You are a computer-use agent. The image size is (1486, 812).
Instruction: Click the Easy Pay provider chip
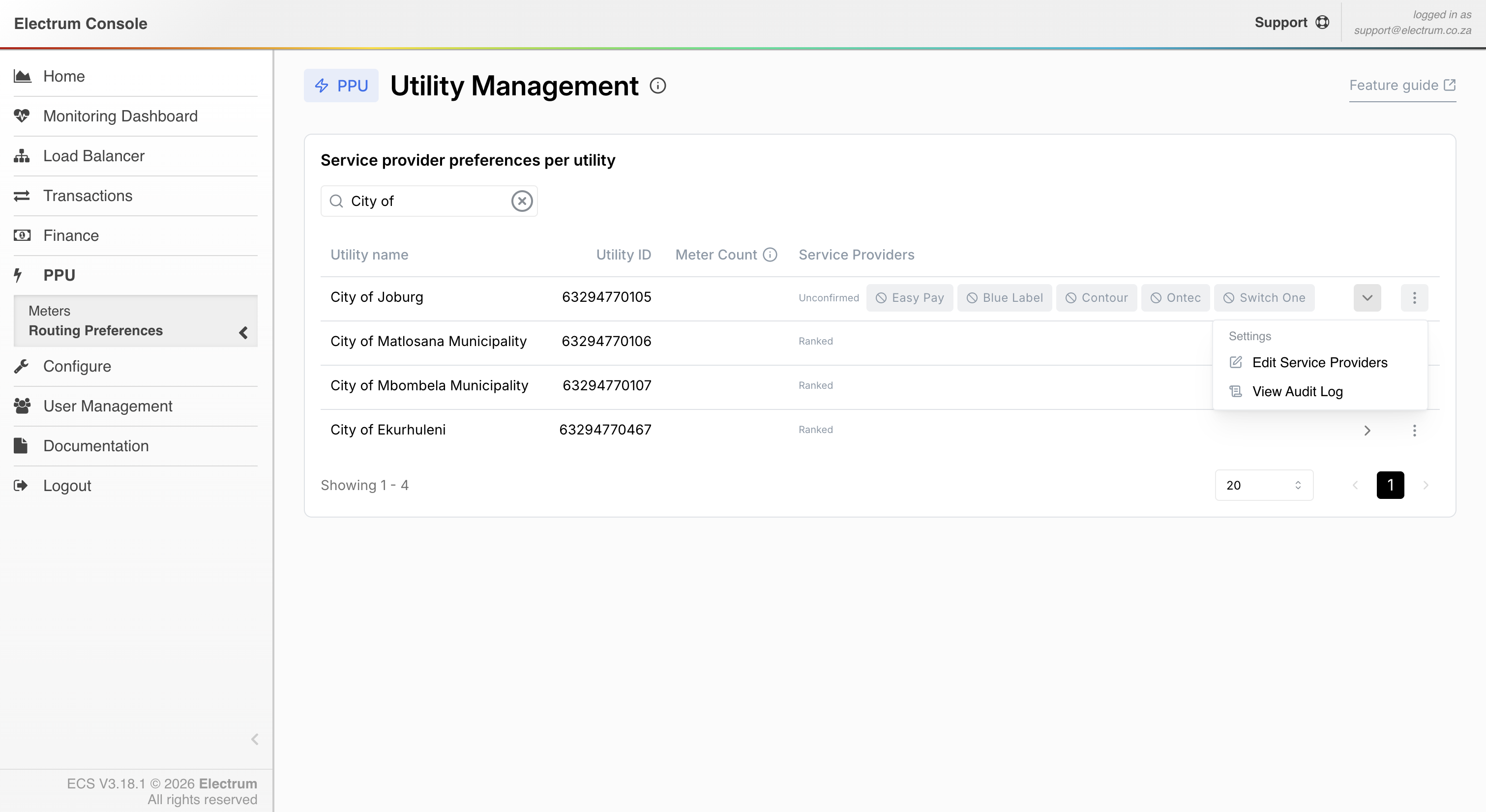tap(910, 297)
